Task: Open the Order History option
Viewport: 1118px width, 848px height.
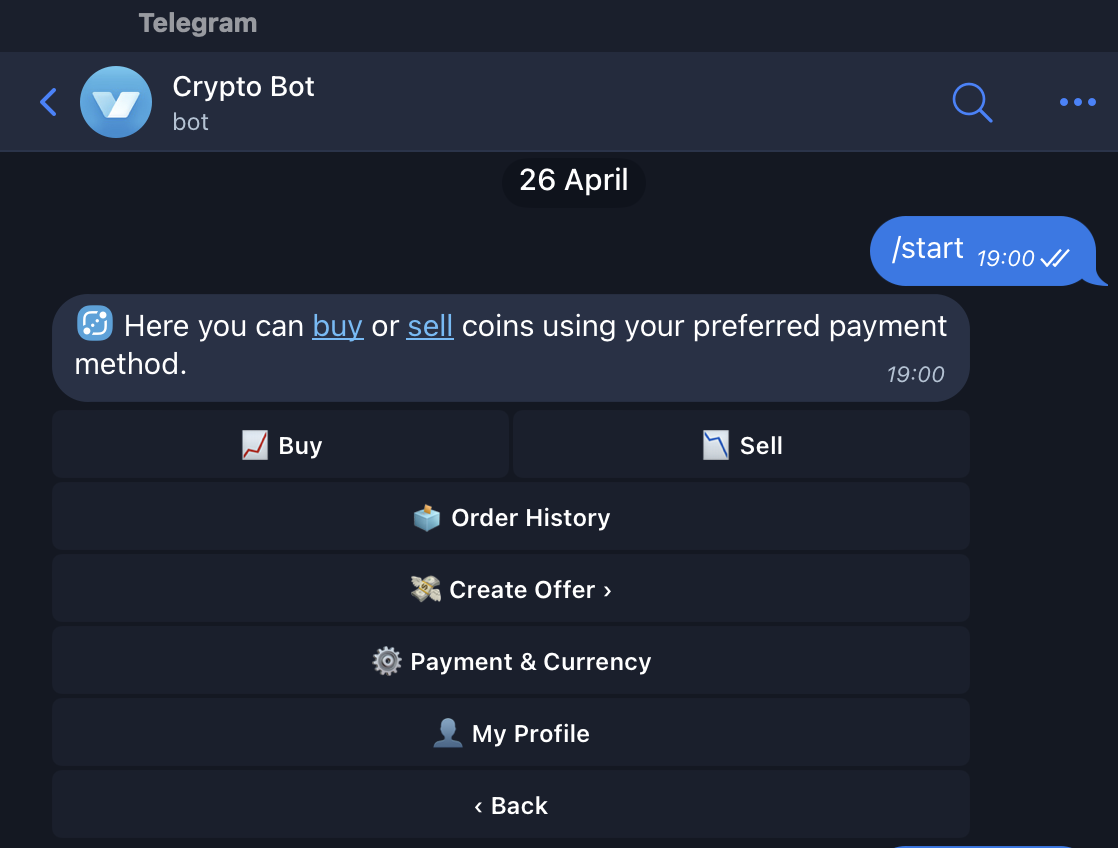Action: click(530, 518)
